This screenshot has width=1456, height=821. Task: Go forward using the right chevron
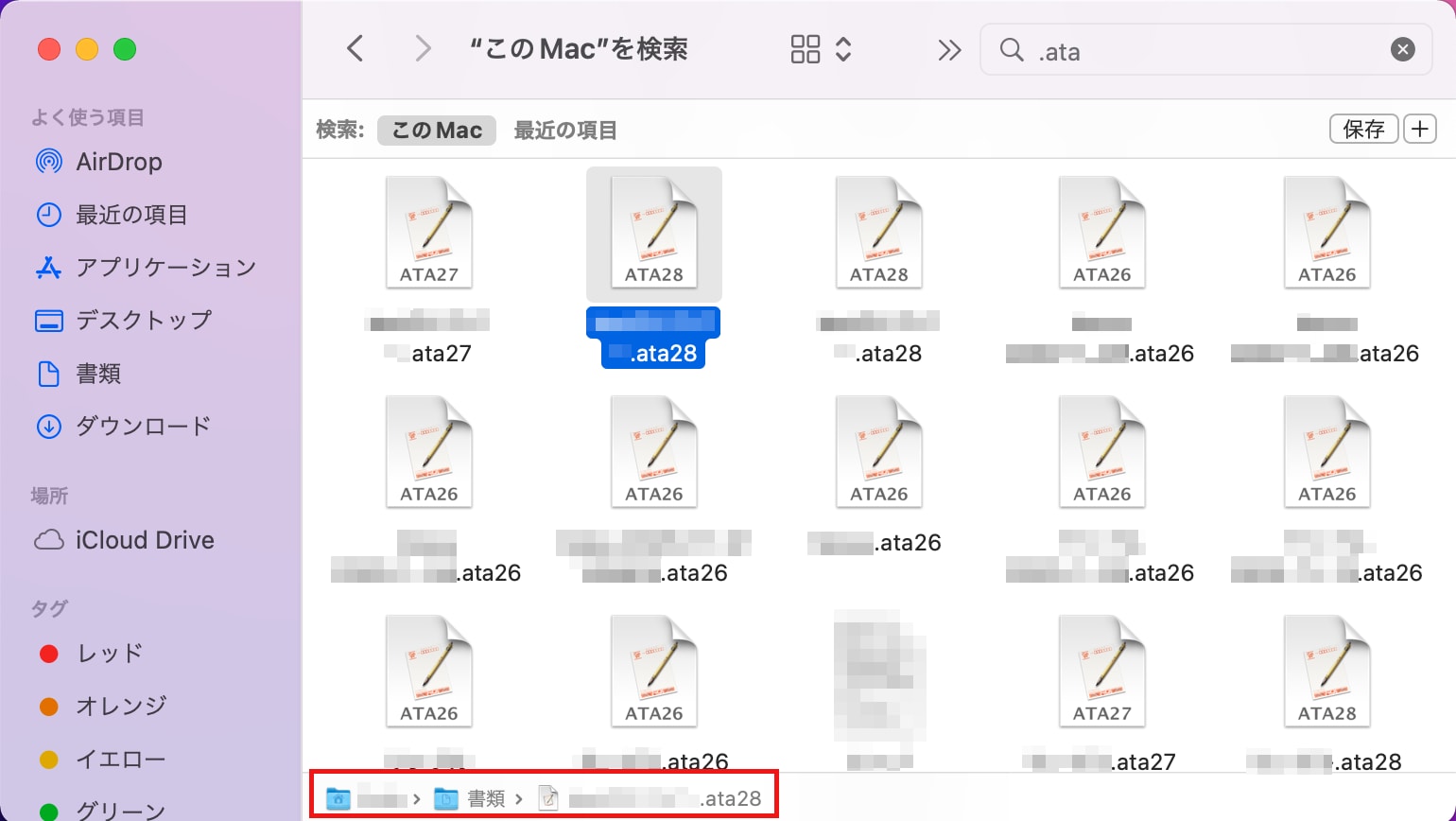coord(423,49)
